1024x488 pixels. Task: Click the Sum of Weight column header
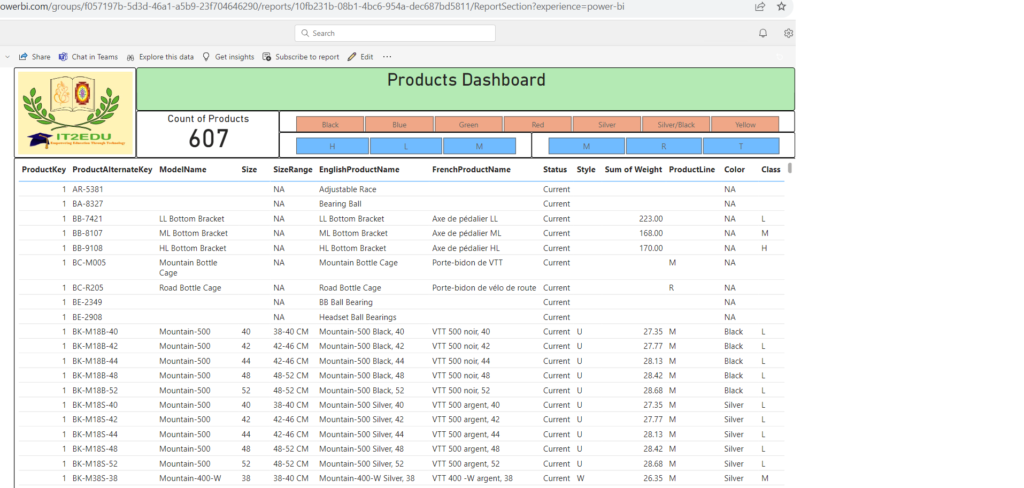click(633, 169)
